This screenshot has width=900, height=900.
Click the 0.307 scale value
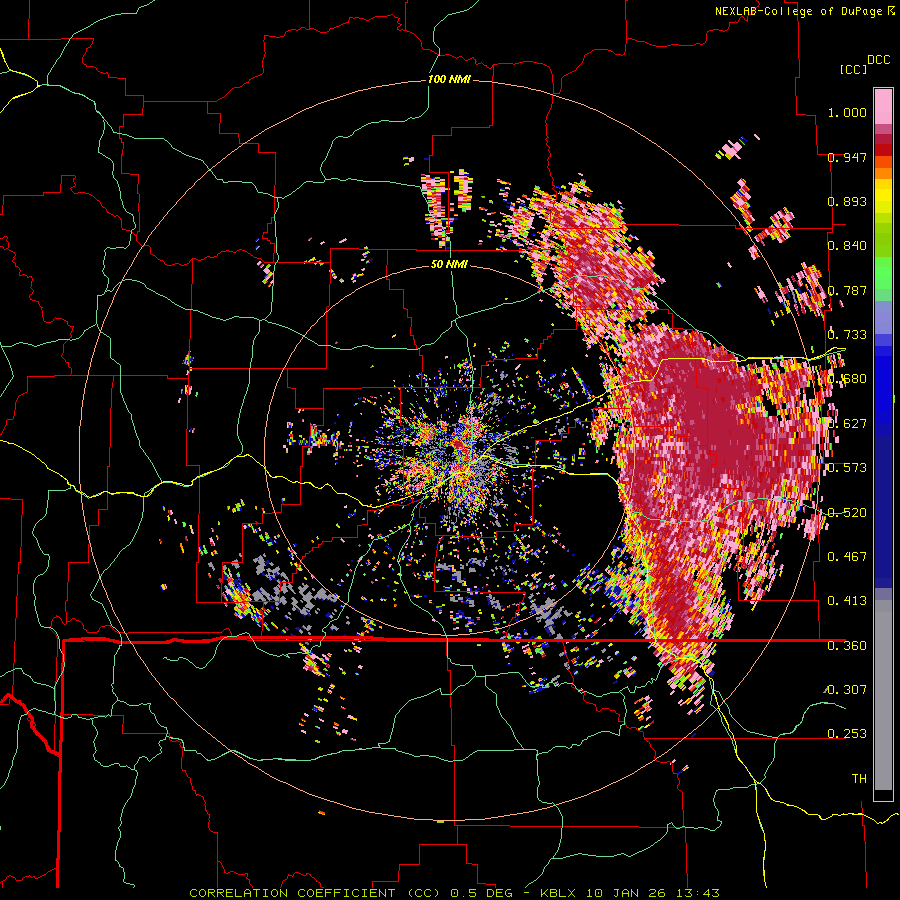(847, 690)
